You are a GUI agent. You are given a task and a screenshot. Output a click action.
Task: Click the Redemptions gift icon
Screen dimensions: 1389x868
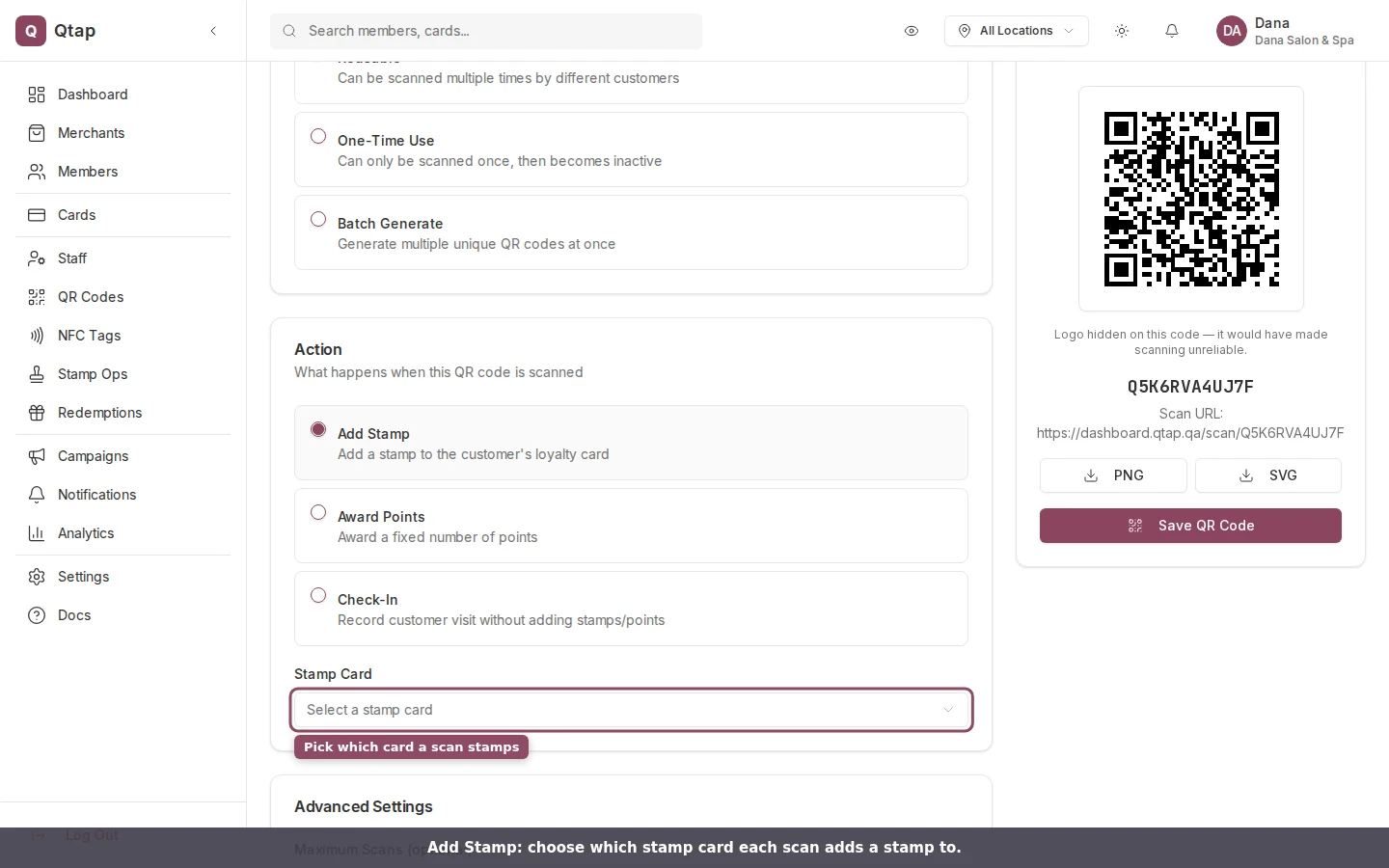[37, 413]
